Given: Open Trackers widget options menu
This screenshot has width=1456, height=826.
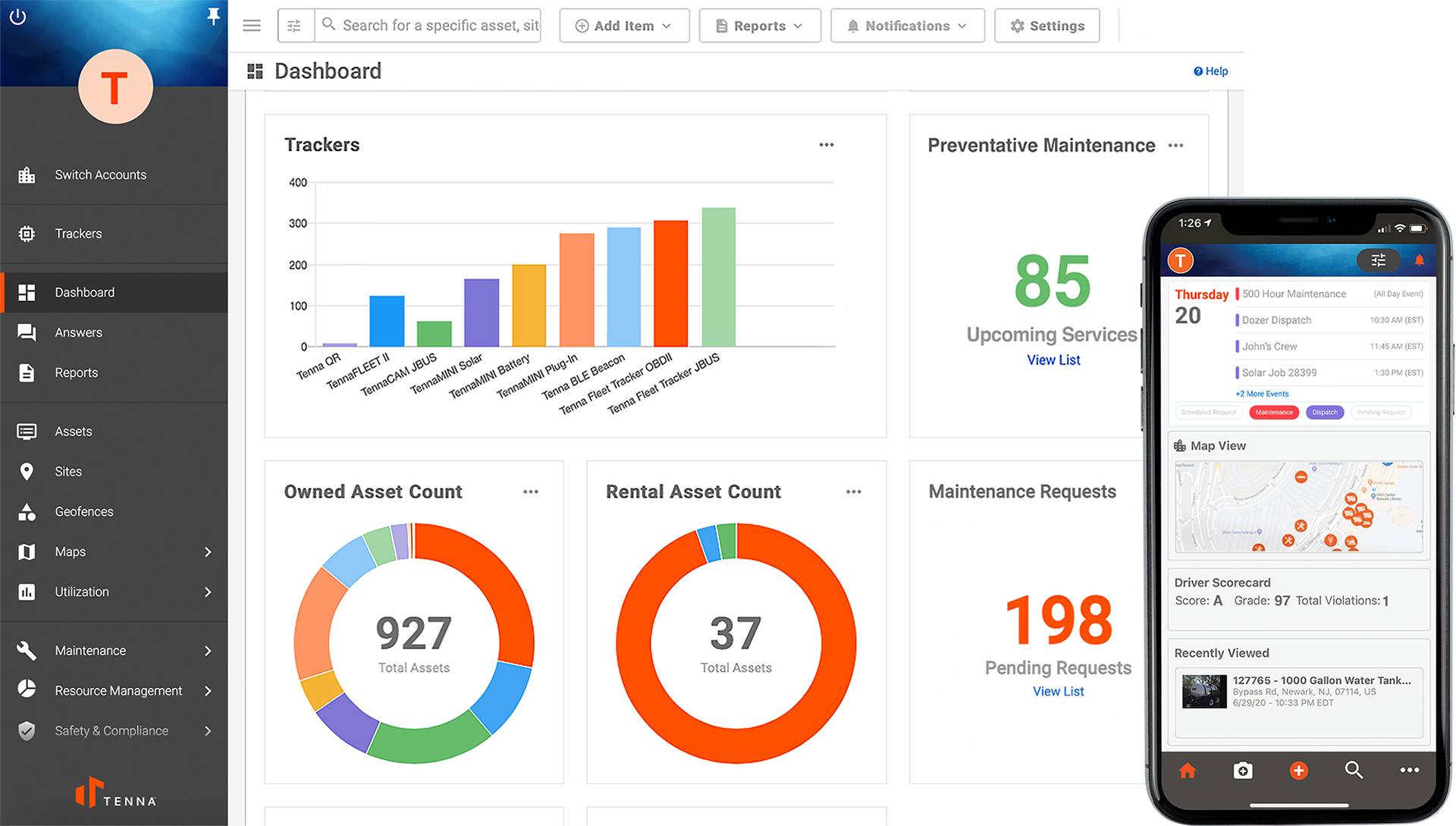Looking at the screenshot, I should 827,145.
